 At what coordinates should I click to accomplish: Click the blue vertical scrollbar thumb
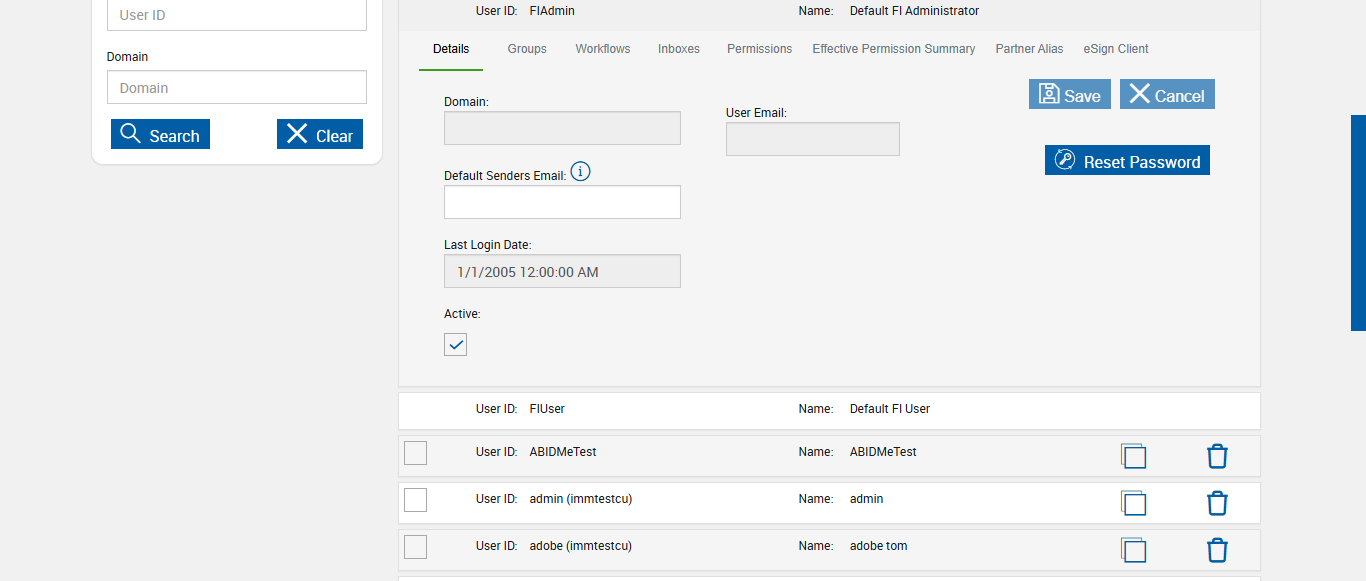click(x=1358, y=222)
